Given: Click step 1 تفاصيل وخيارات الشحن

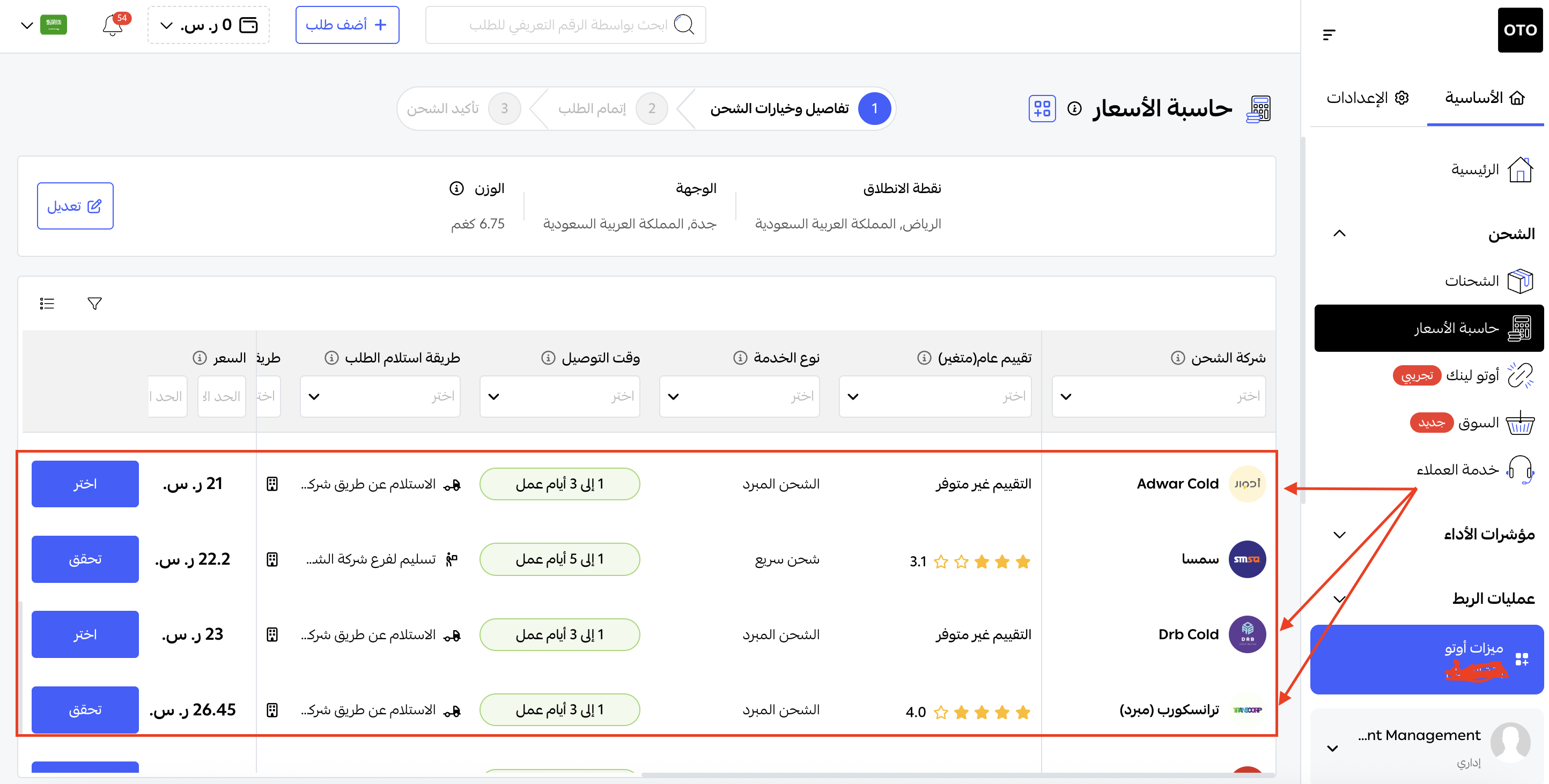Looking at the screenshot, I should click(x=800, y=109).
